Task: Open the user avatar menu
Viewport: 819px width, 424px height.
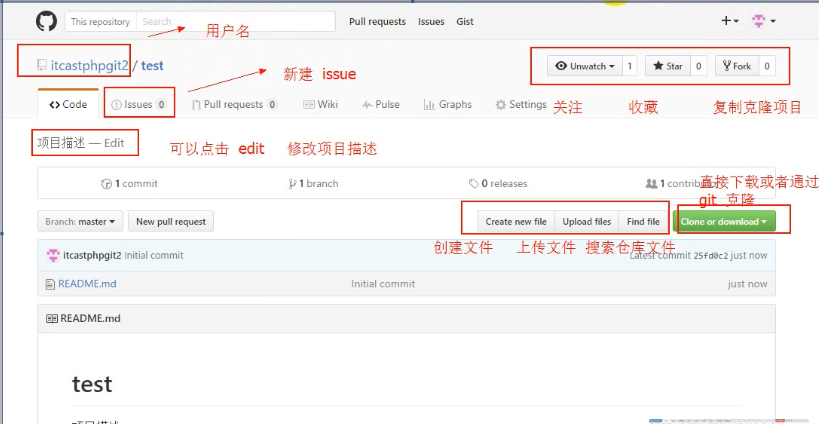Action: [x=763, y=21]
